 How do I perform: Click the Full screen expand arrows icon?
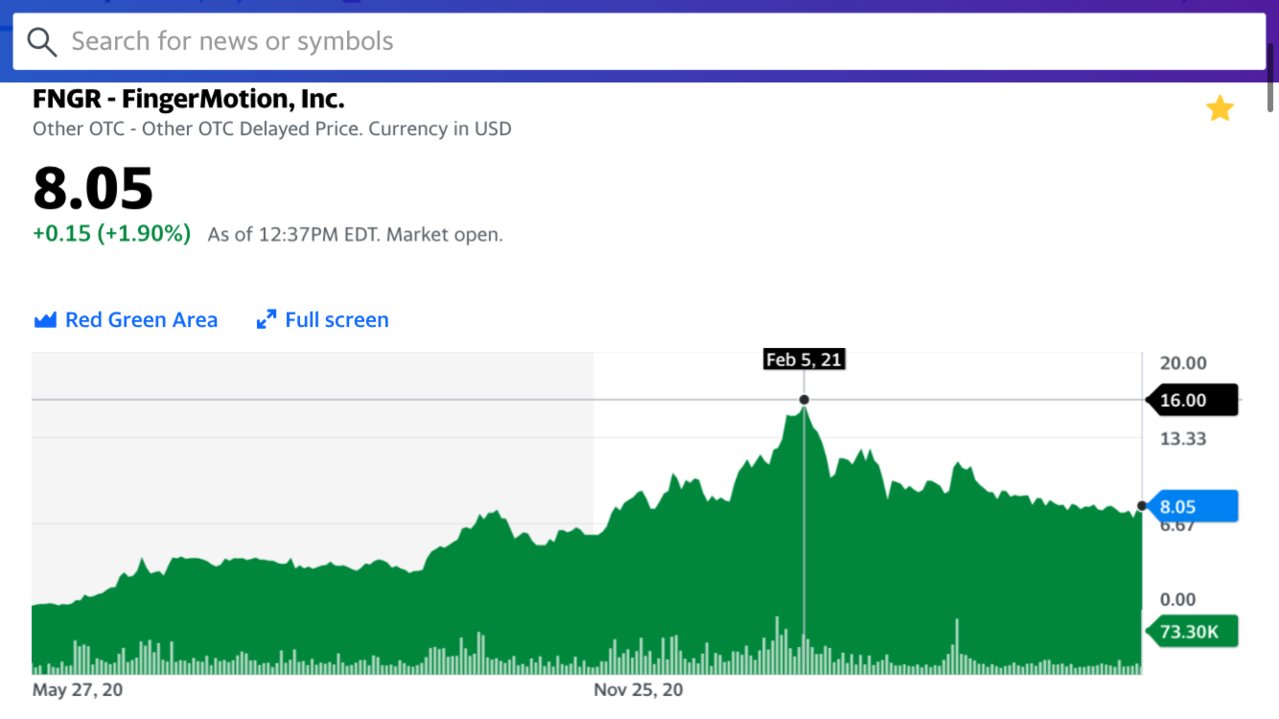click(x=266, y=320)
